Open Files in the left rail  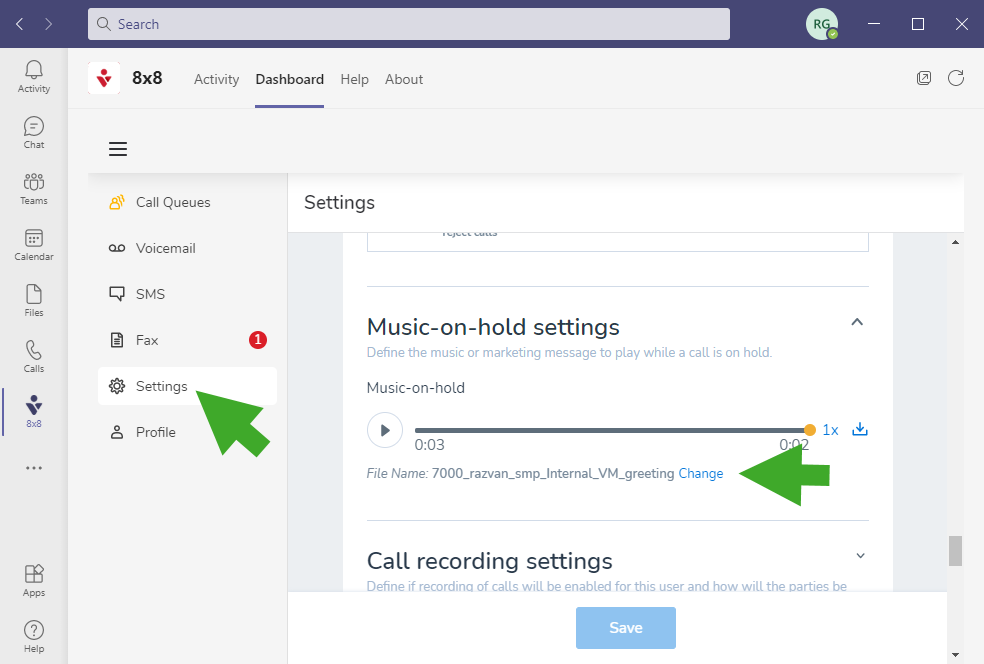coord(34,300)
